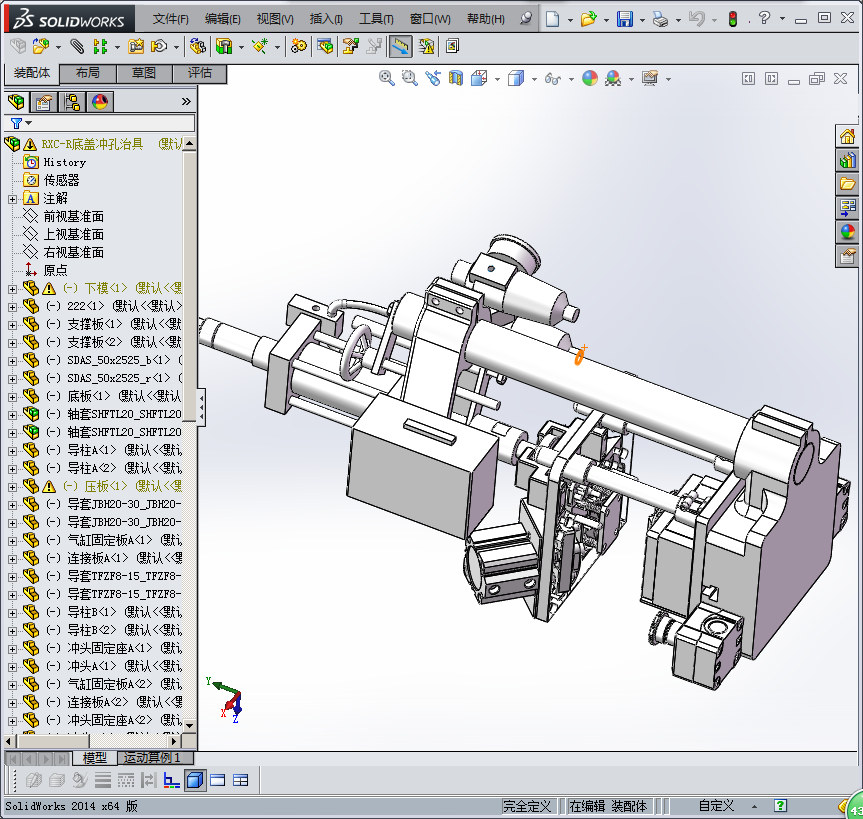Click the Zoom to Fit magnifier icon
The width and height of the screenshot is (863, 819).
[x=387, y=79]
